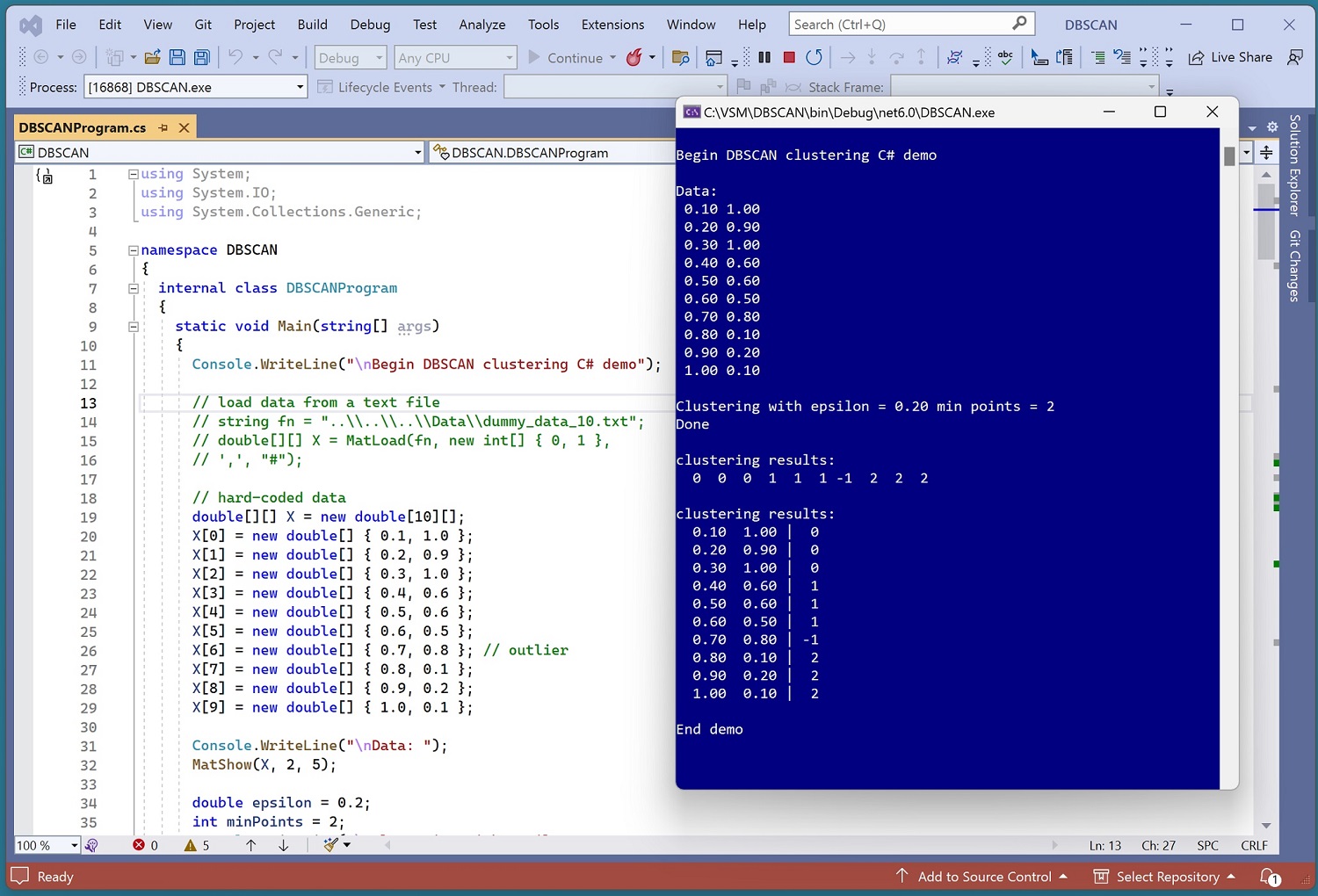The width and height of the screenshot is (1318, 896).
Task: Click the code cleanup broom icon
Action: (x=331, y=845)
